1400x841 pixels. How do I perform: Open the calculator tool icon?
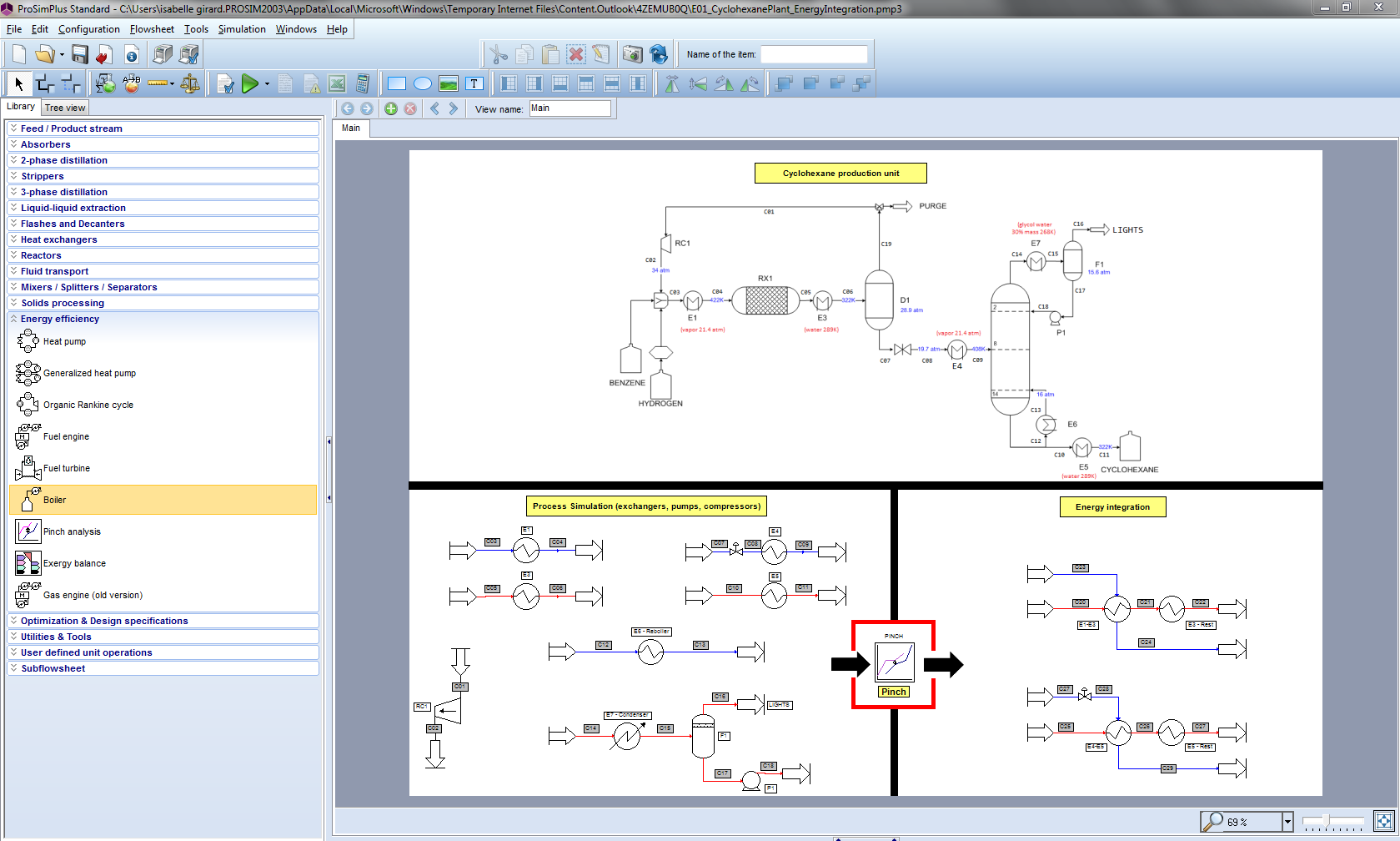[362, 83]
